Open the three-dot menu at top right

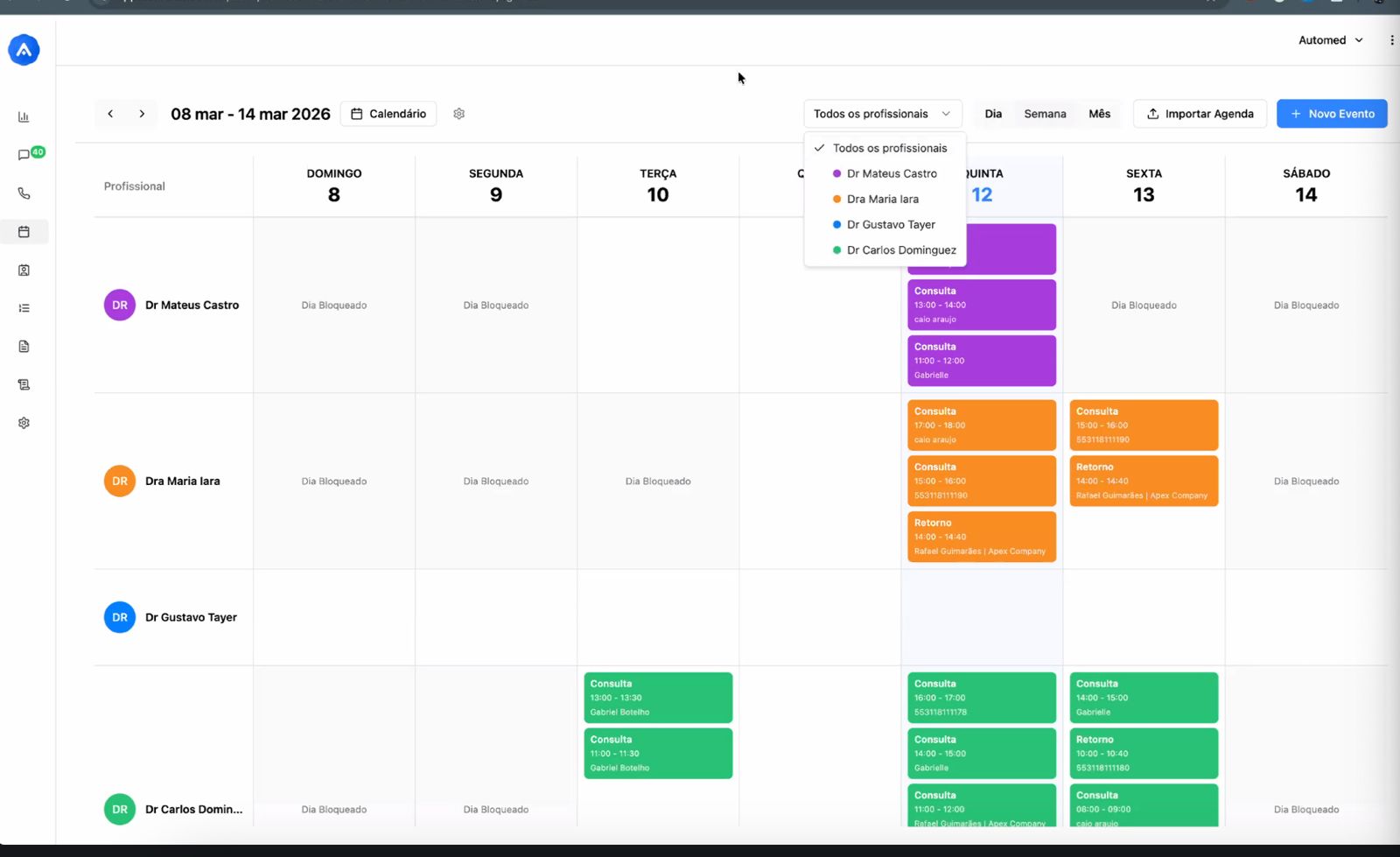[x=1391, y=40]
